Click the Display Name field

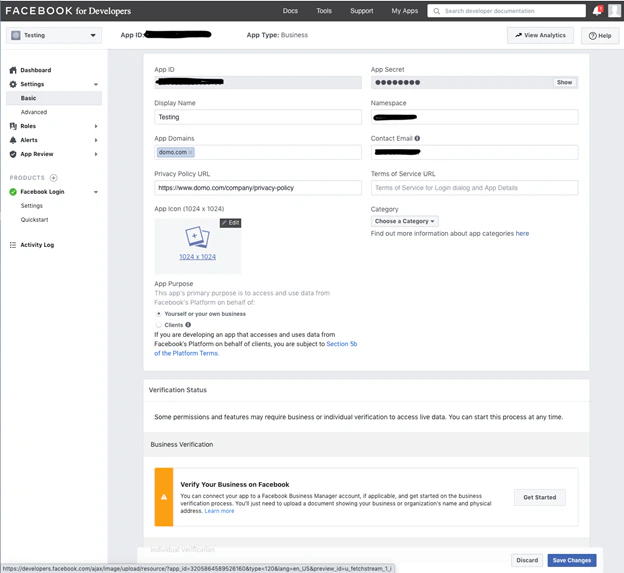258,117
